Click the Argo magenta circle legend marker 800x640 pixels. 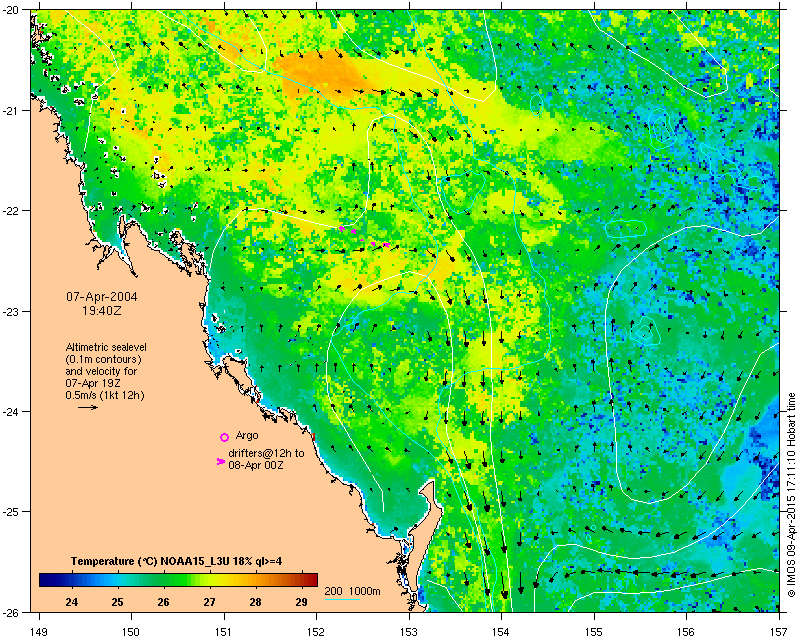[x=224, y=437]
